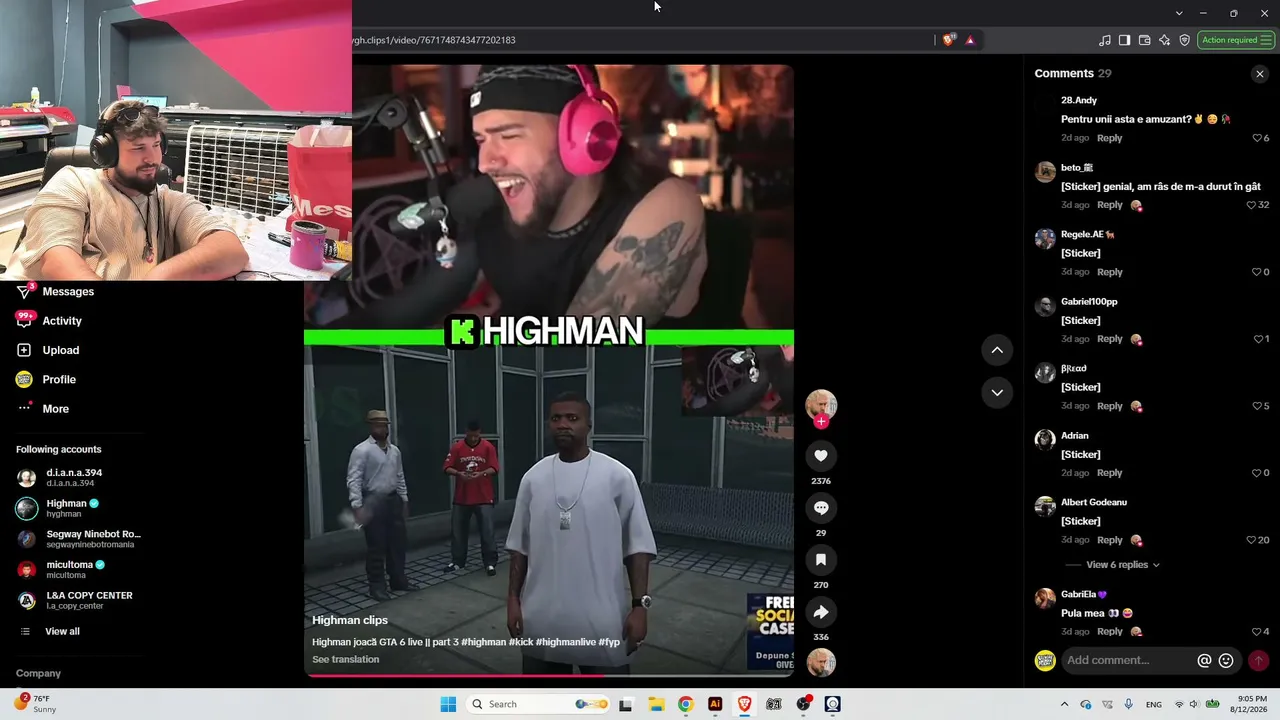
Task: Share the video with arrow icon
Action: (x=821, y=612)
